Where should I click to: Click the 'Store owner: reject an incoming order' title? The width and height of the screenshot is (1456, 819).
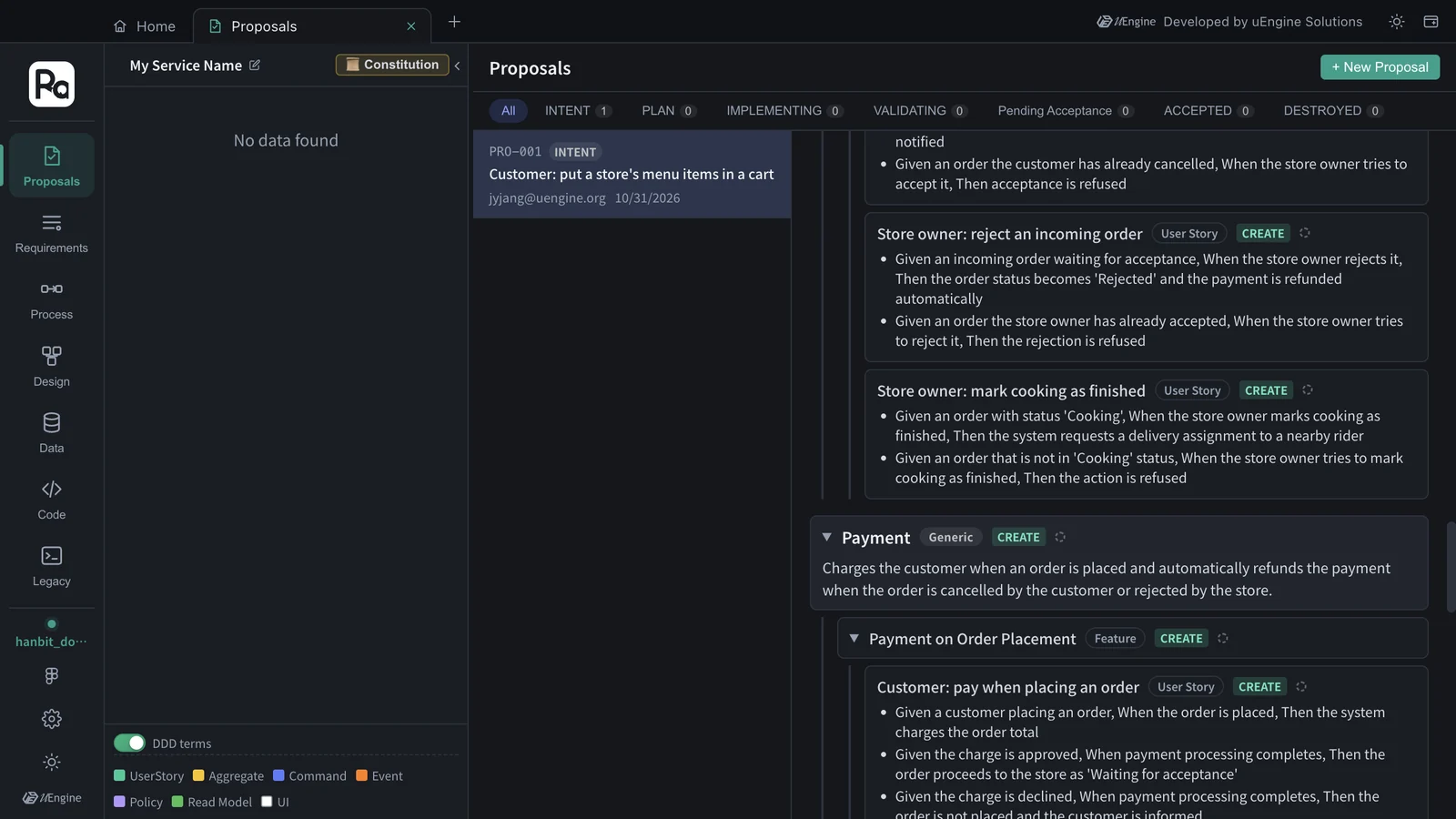point(1009,234)
